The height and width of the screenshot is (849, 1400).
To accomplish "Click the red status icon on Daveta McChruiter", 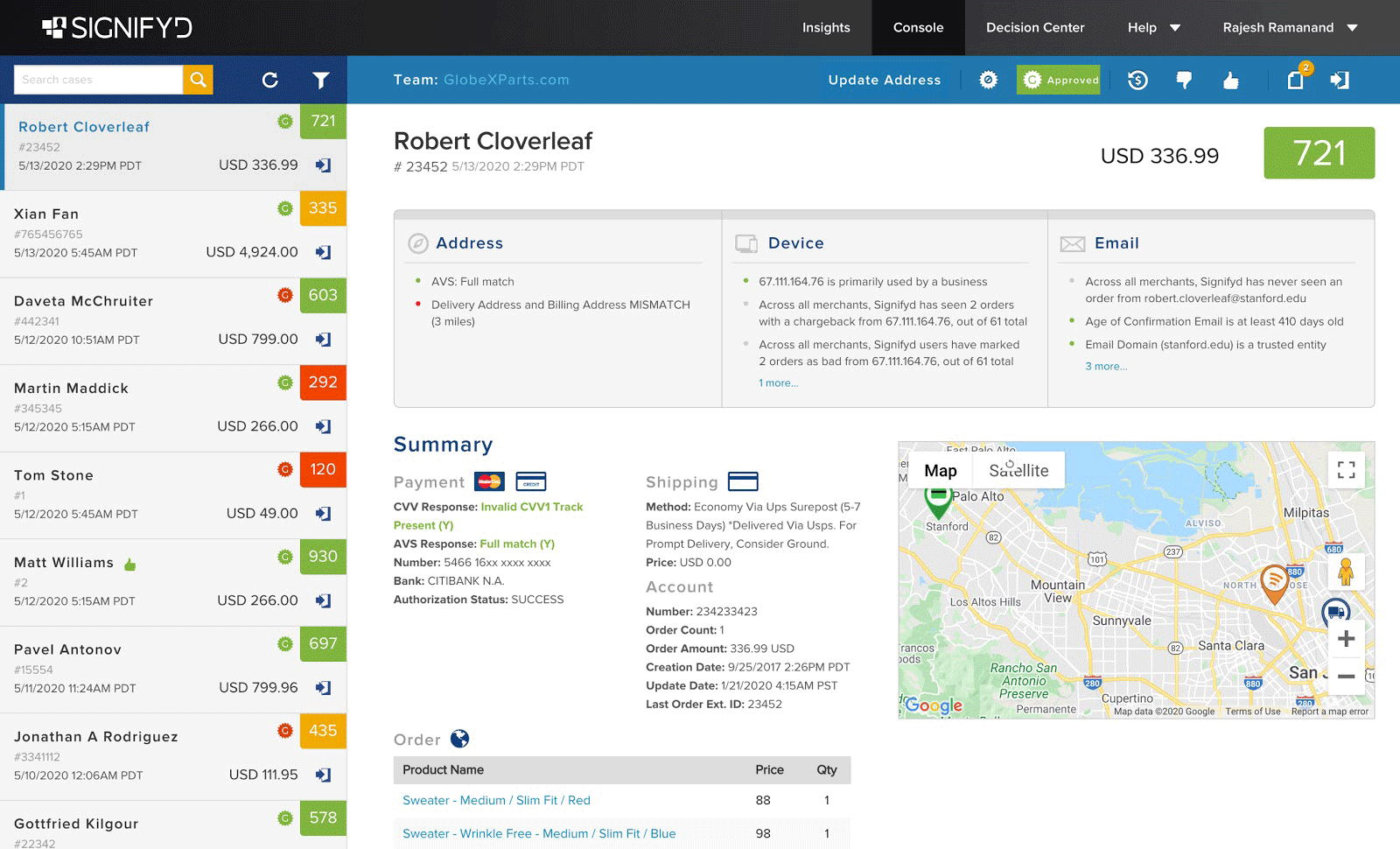I will pyautogui.click(x=284, y=295).
